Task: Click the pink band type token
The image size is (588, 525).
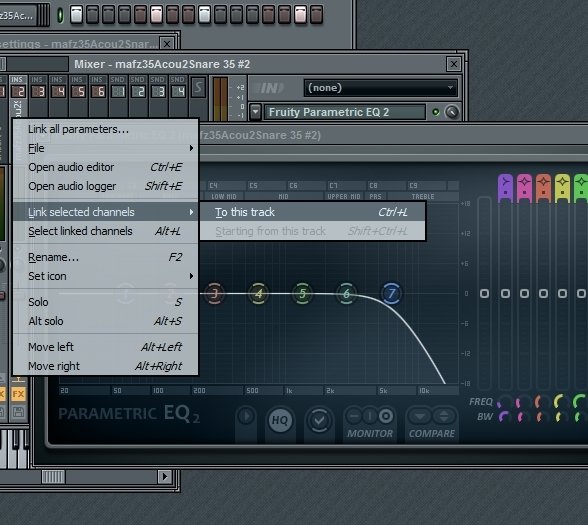Action: 524,188
